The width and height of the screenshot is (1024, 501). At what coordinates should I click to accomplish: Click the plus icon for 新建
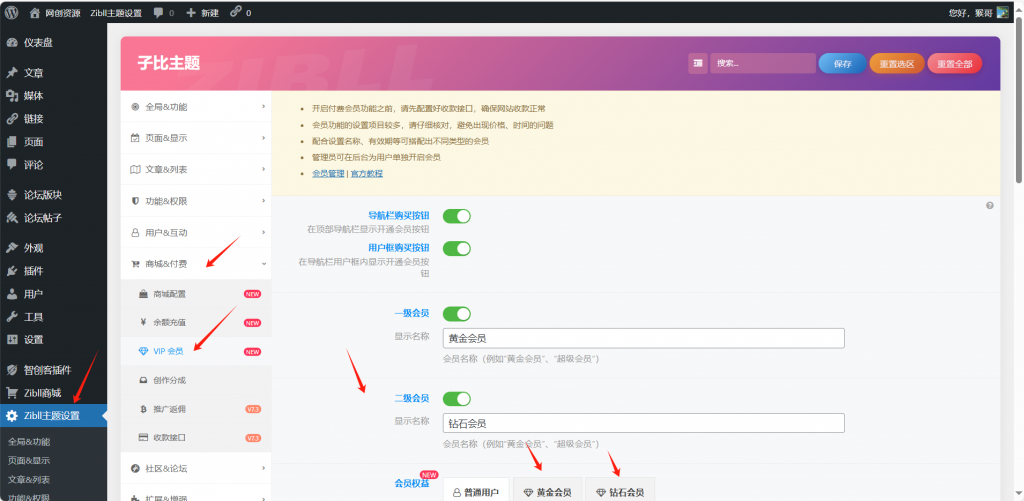tap(191, 12)
